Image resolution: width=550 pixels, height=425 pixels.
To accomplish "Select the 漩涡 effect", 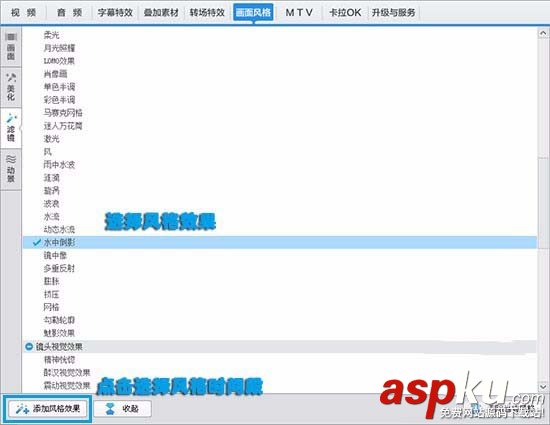I will [52, 190].
